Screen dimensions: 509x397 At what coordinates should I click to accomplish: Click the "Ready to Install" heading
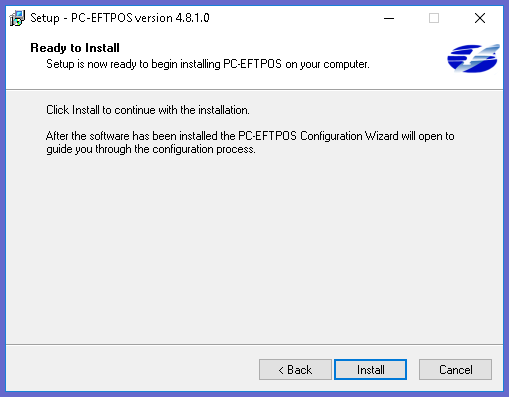pos(75,48)
